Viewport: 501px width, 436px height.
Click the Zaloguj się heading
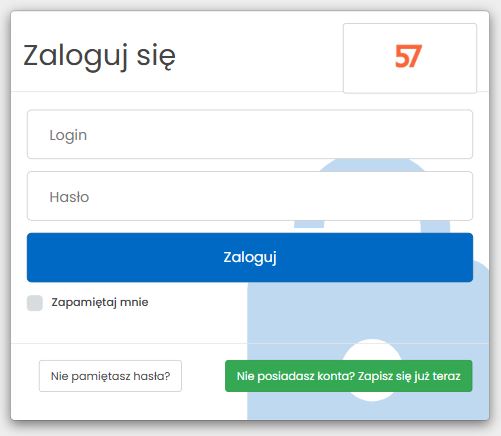99,56
